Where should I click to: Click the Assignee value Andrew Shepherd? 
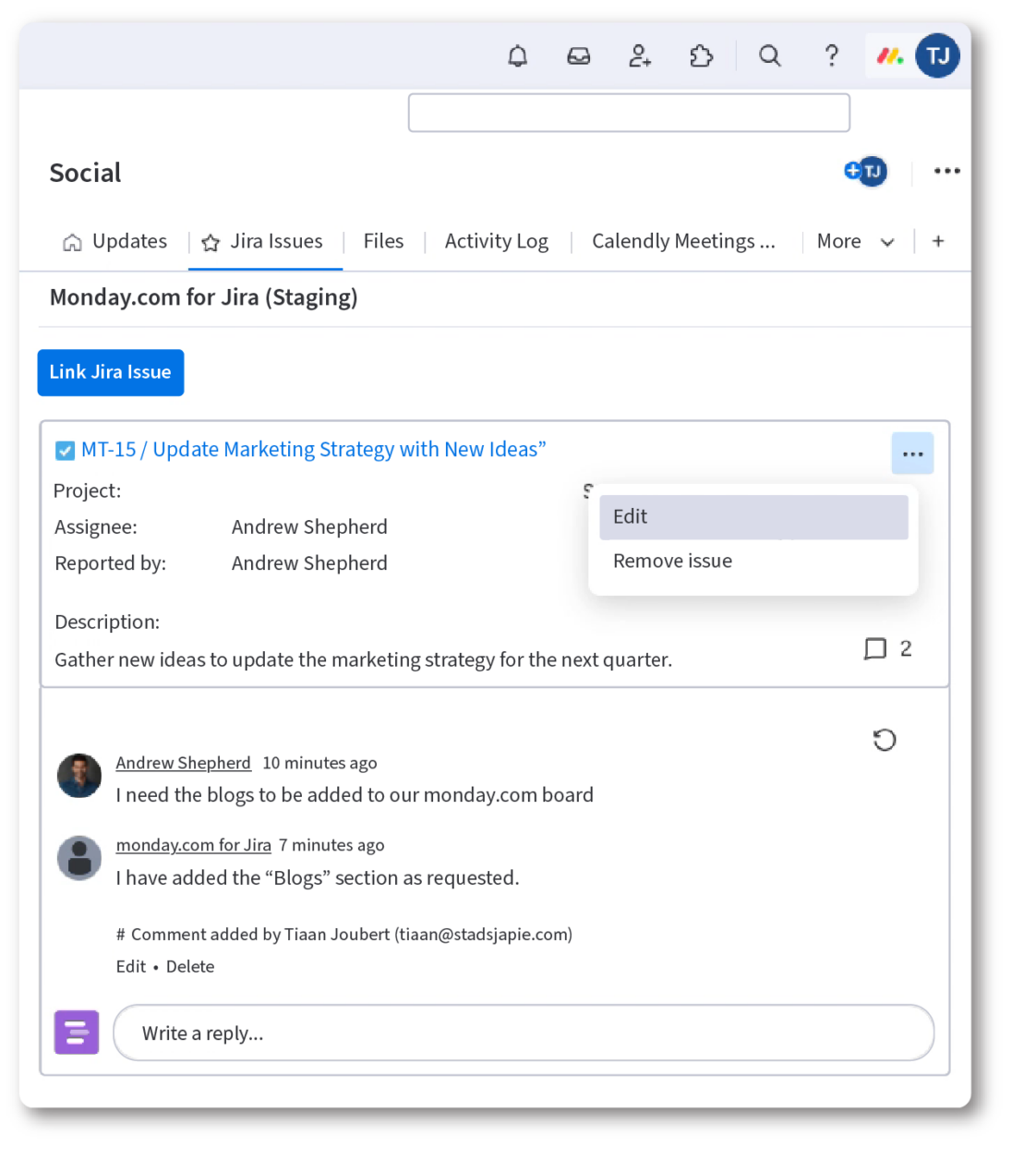(x=309, y=527)
